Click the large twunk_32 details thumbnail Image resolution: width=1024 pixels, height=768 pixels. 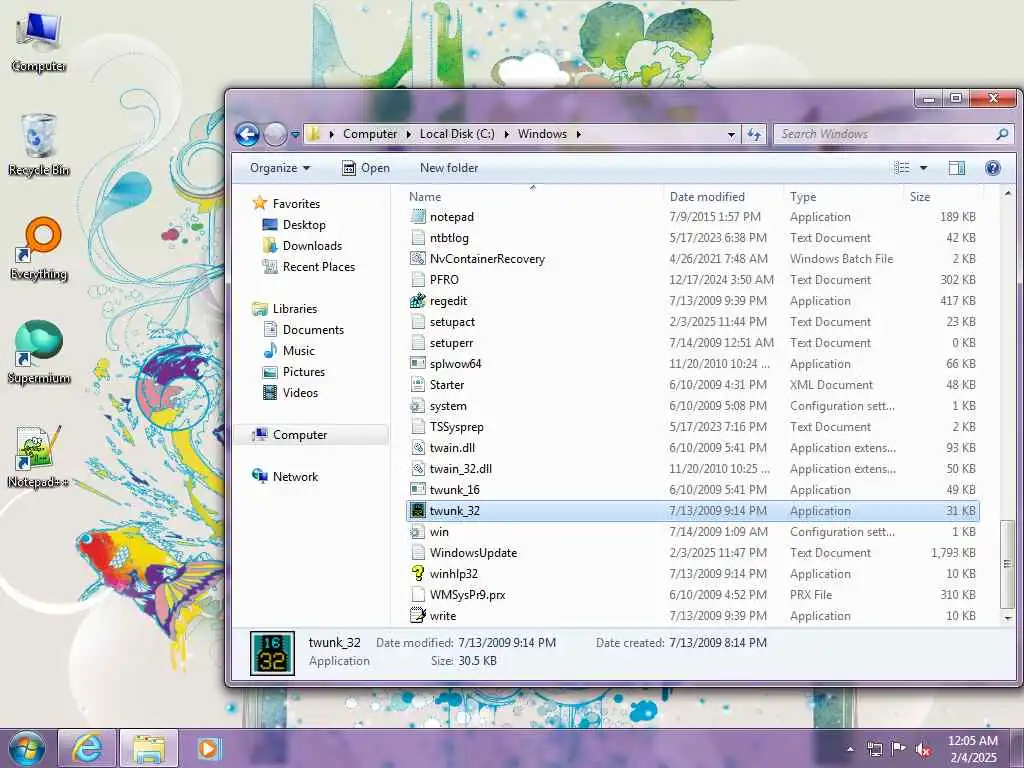[272, 653]
